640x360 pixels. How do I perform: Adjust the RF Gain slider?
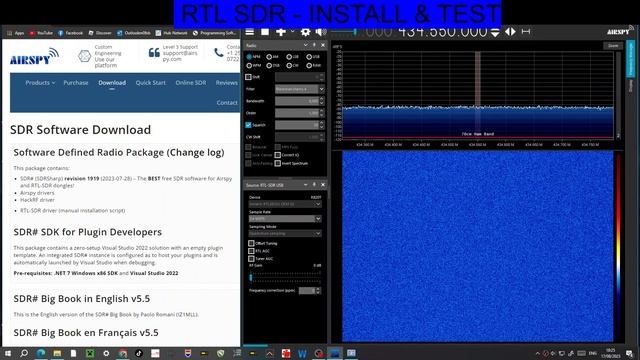pyautogui.click(x=285, y=278)
